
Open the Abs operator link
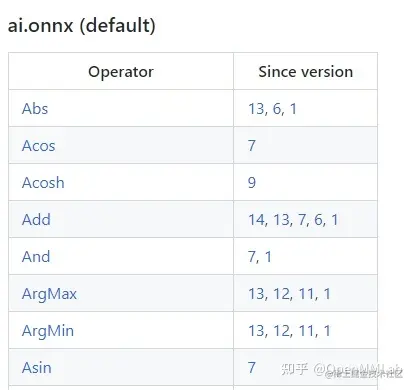pos(35,109)
